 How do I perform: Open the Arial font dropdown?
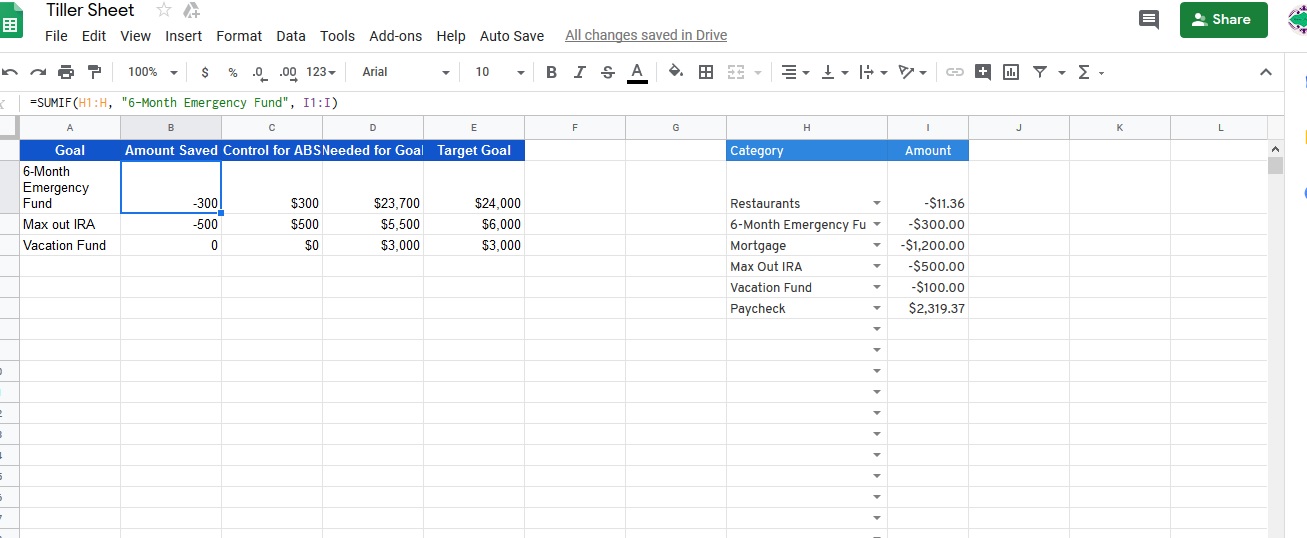tap(405, 72)
